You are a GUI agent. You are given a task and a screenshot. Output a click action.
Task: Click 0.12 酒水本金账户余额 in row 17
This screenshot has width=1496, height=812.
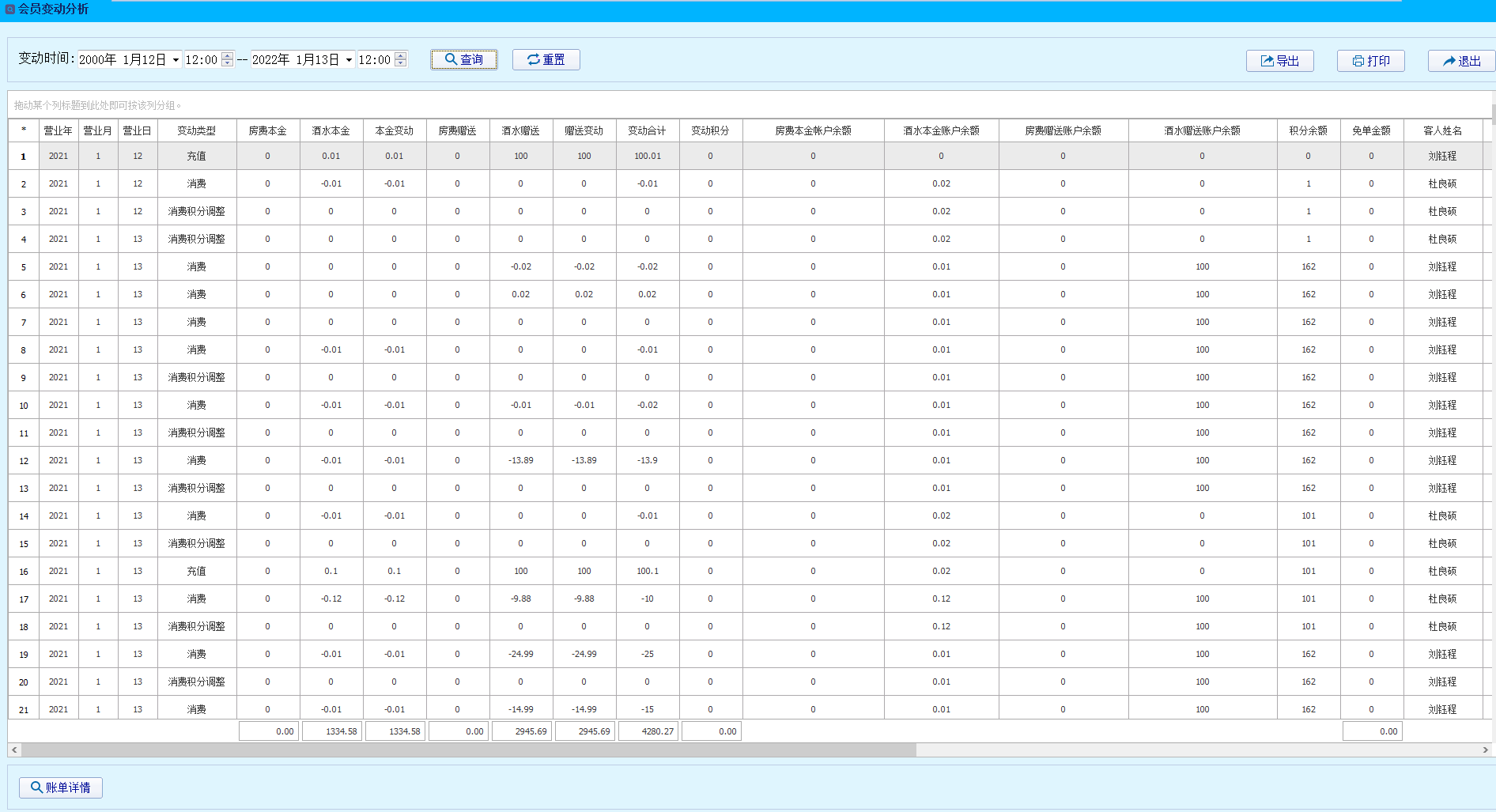(942, 599)
